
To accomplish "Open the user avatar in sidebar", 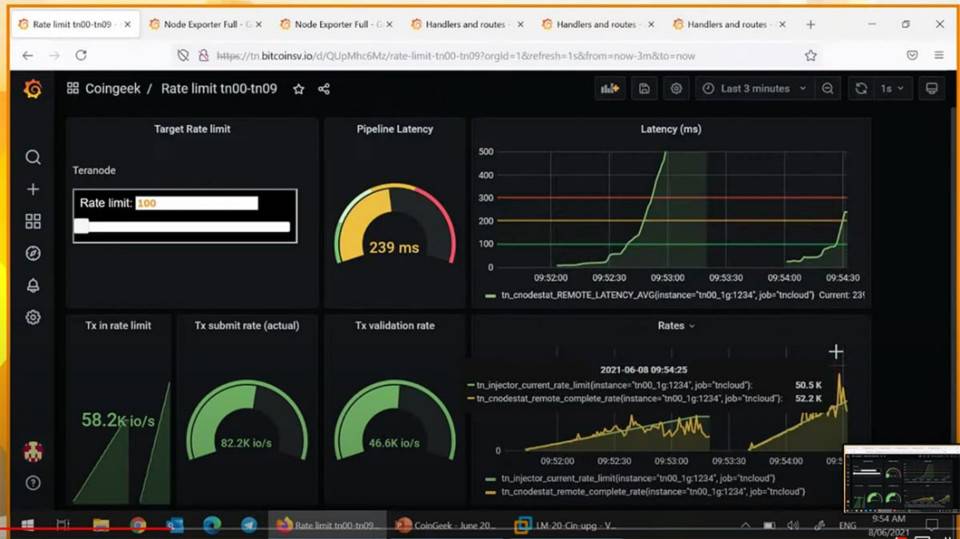I will point(33,451).
